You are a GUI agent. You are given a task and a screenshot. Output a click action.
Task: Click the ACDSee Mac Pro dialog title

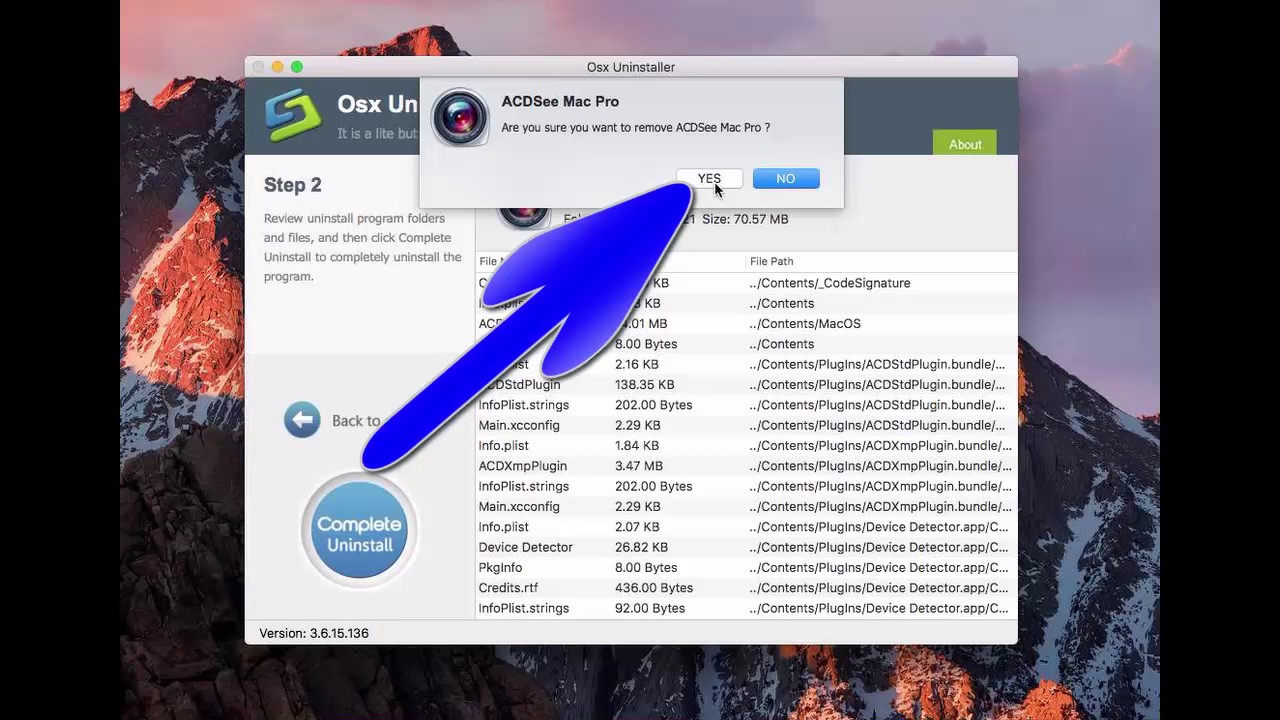click(x=560, y=102)
